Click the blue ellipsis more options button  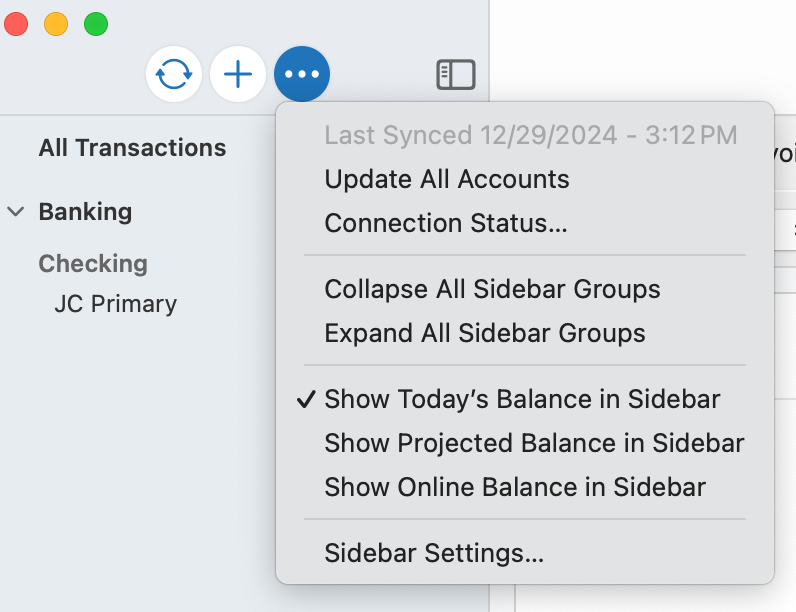click(302, 75)
